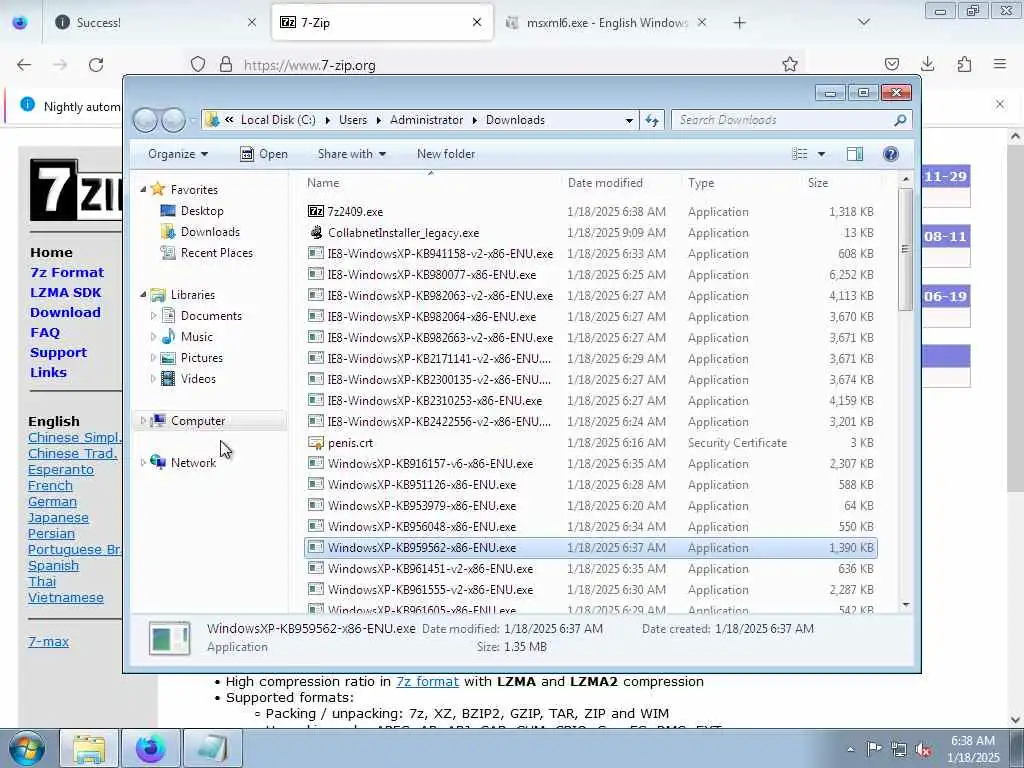
Task: Click Favorites star icon in navigation pane
Action: click(x=157, y=189)
